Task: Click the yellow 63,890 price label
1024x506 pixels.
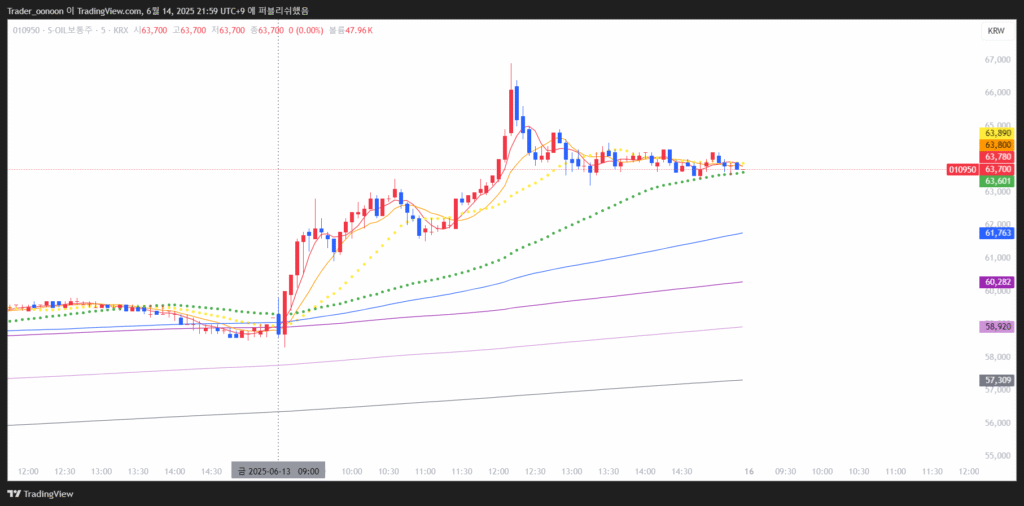Action: coord(998,133)
